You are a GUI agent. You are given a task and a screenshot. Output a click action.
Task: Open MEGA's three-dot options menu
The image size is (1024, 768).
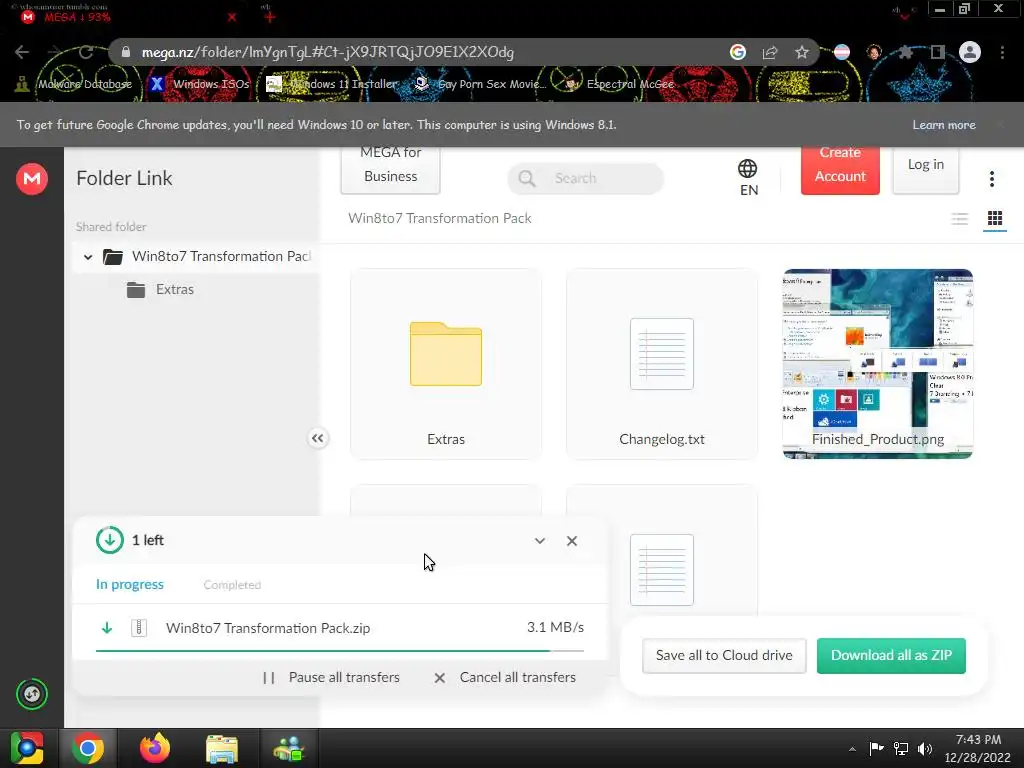pos(992,179)
